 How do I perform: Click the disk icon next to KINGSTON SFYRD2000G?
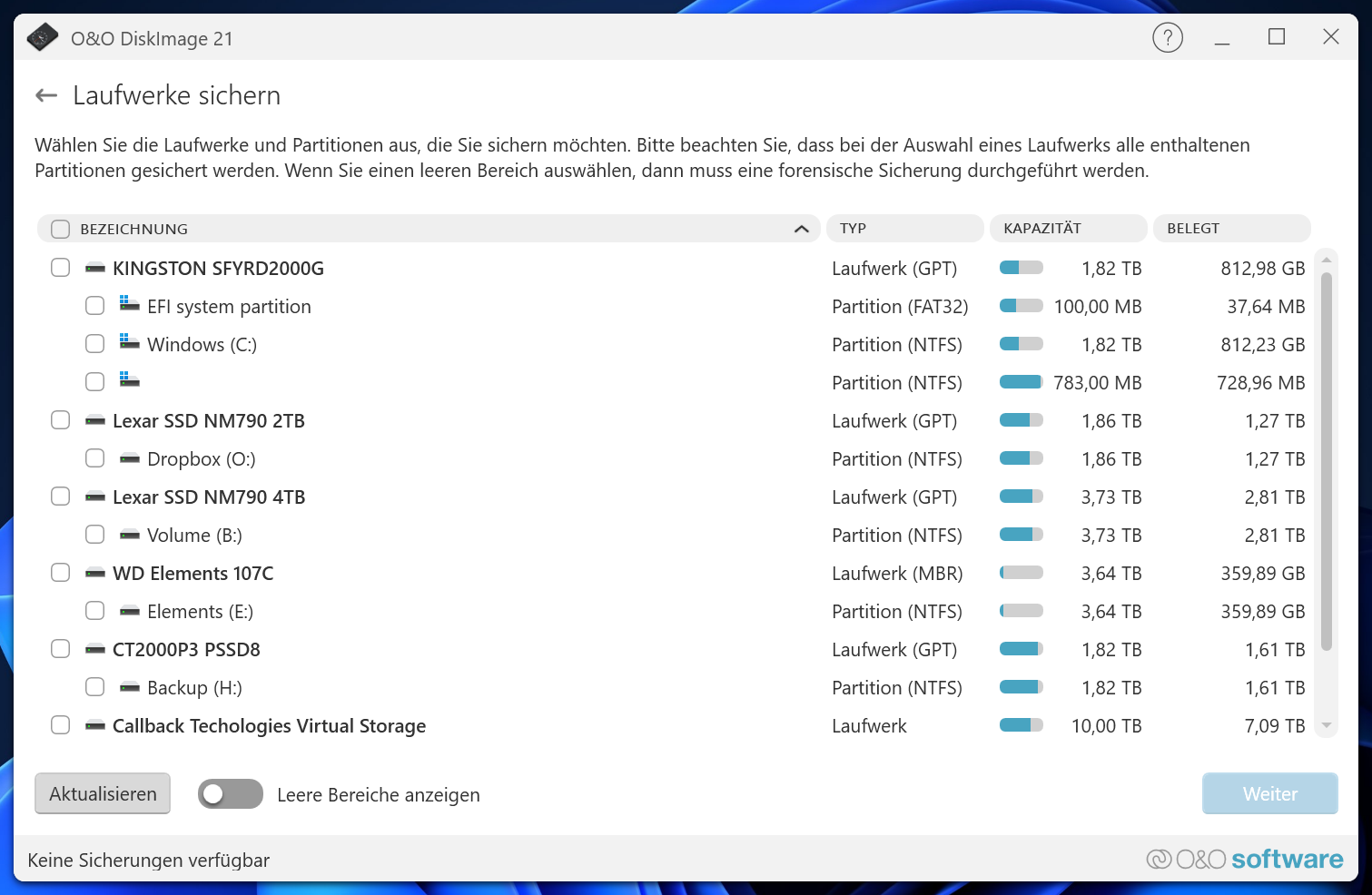click(94, 268)
